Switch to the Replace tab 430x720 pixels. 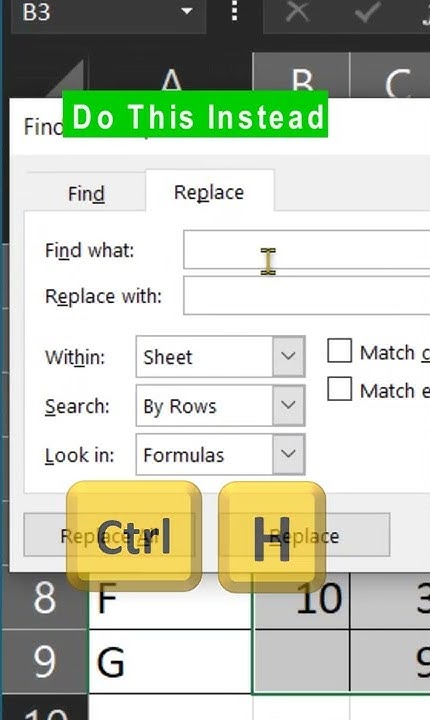click(x=209, y=192)
